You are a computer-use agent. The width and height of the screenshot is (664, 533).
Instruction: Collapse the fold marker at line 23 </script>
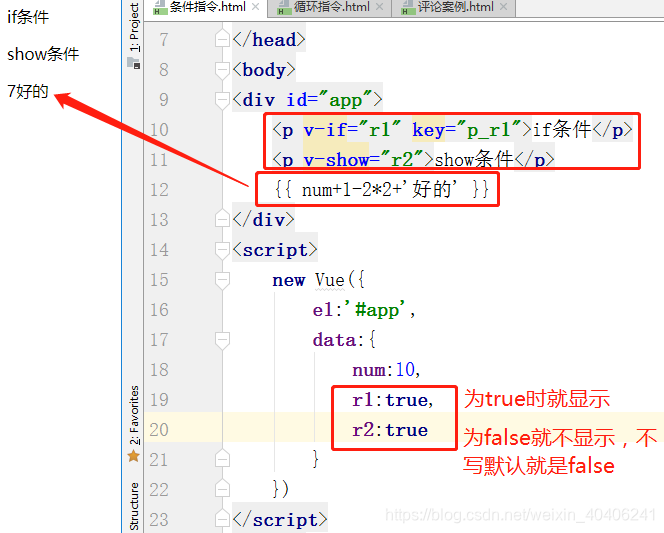[x=222, y=519]
